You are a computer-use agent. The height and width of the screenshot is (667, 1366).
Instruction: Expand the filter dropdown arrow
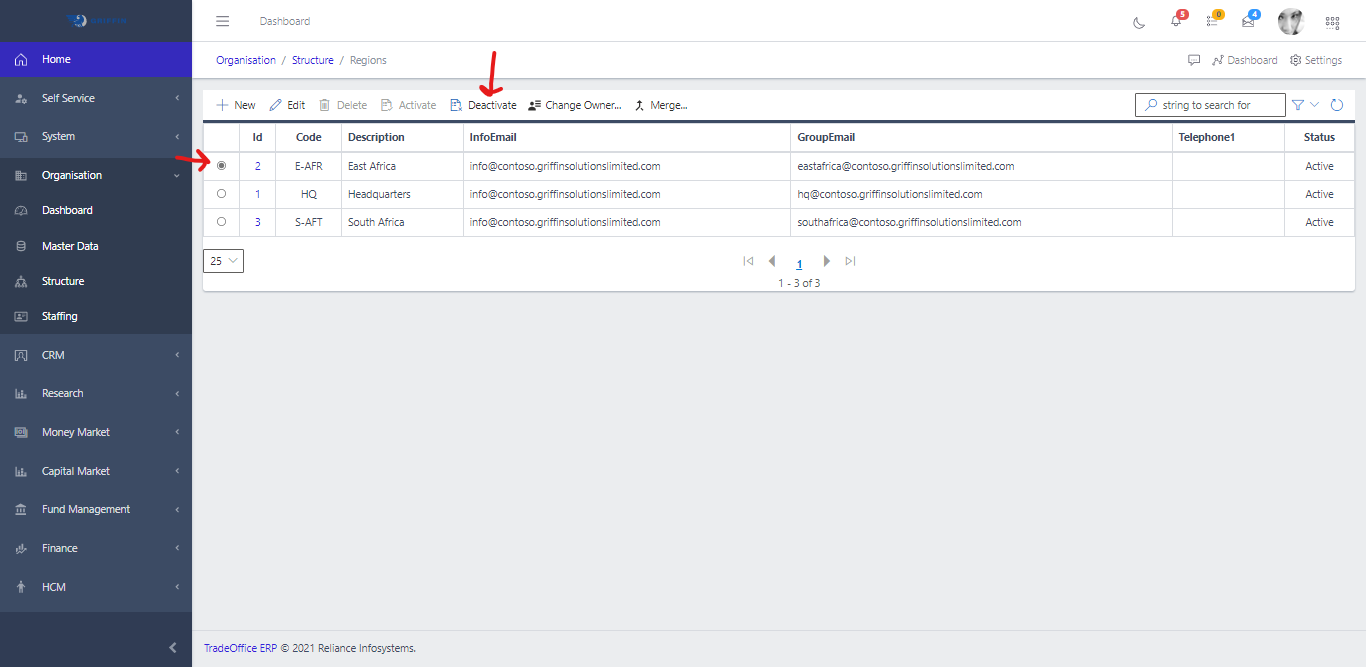point(1314,105)
